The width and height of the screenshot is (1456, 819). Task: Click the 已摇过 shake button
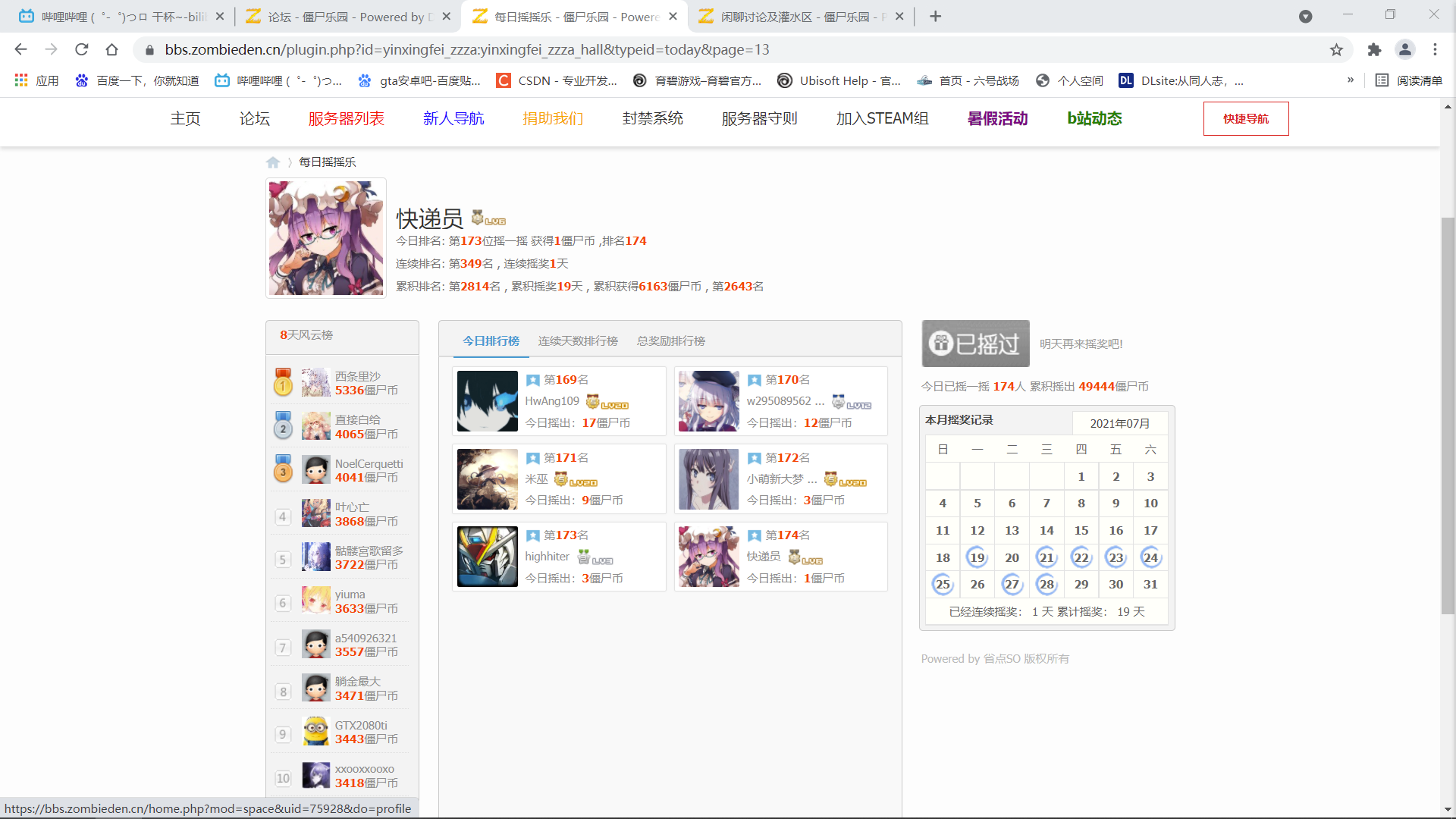(975, 344)
